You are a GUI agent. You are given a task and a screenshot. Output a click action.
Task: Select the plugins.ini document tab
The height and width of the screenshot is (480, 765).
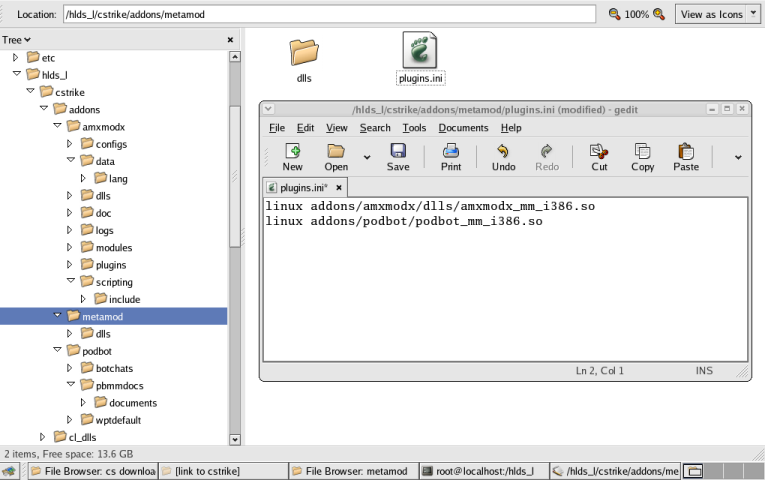304,188
